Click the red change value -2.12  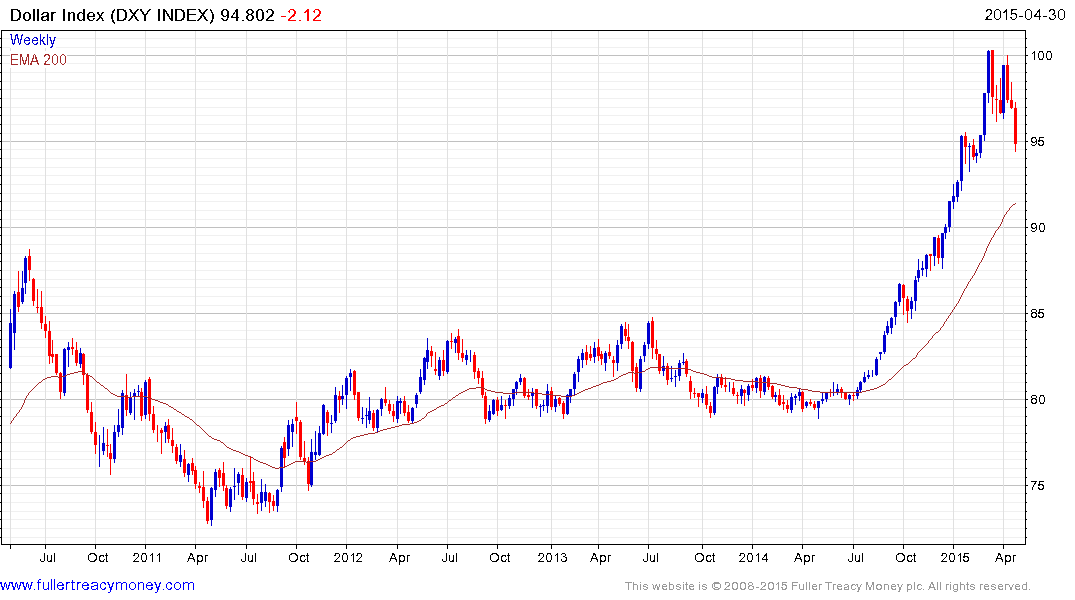[x=301, y=15]
